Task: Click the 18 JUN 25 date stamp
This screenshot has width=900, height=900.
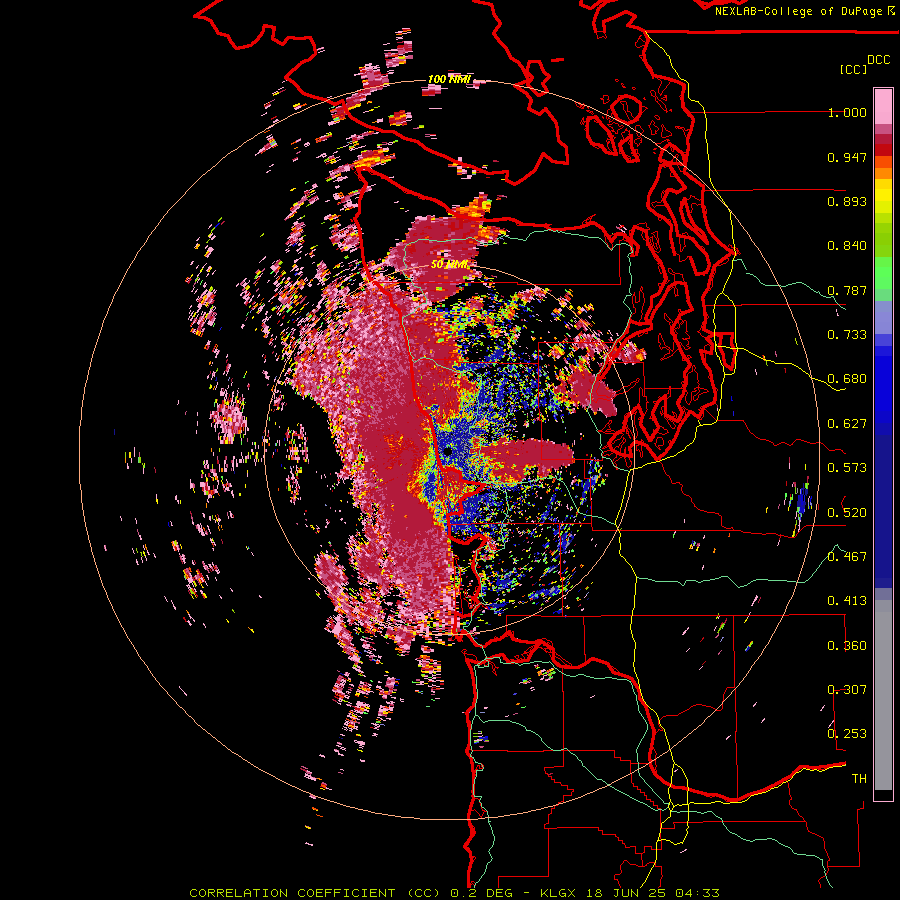Action: (x=626, y=893)
